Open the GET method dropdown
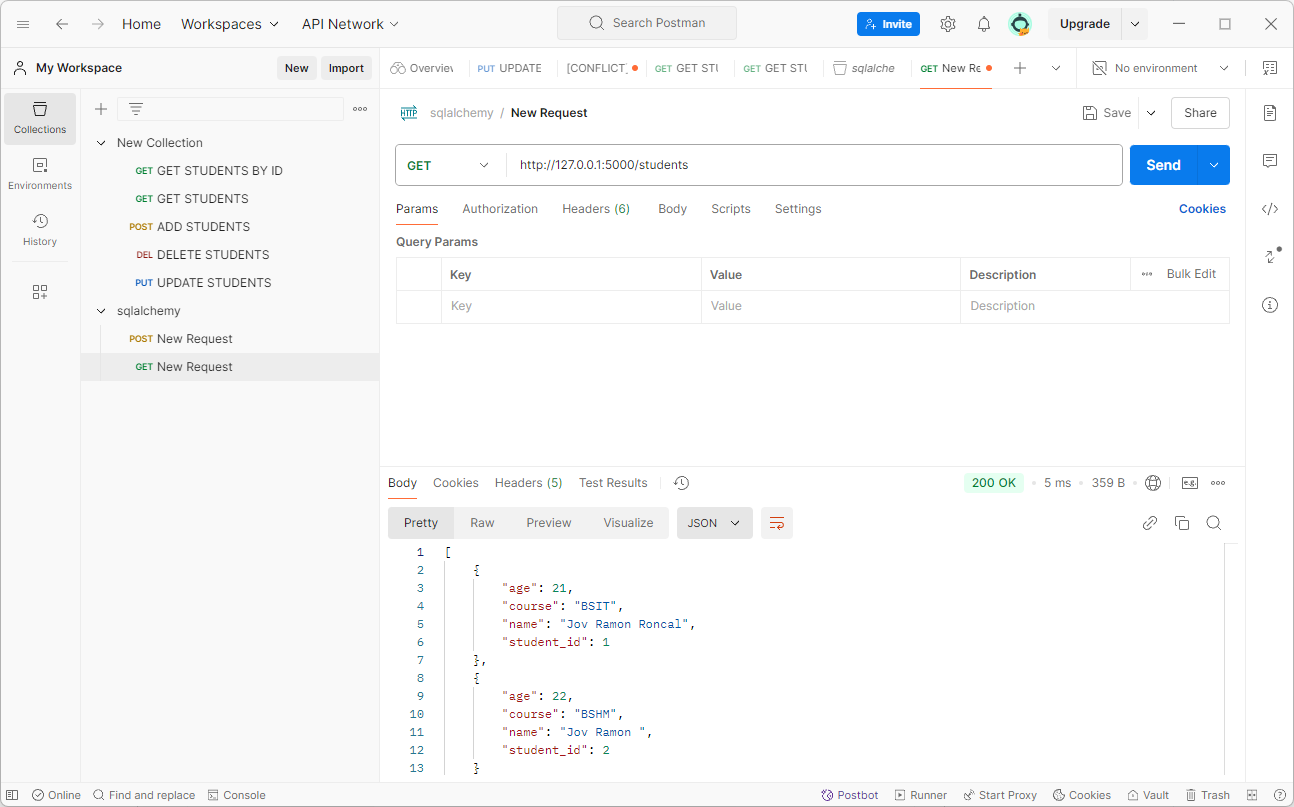 (x=450, y=165)
